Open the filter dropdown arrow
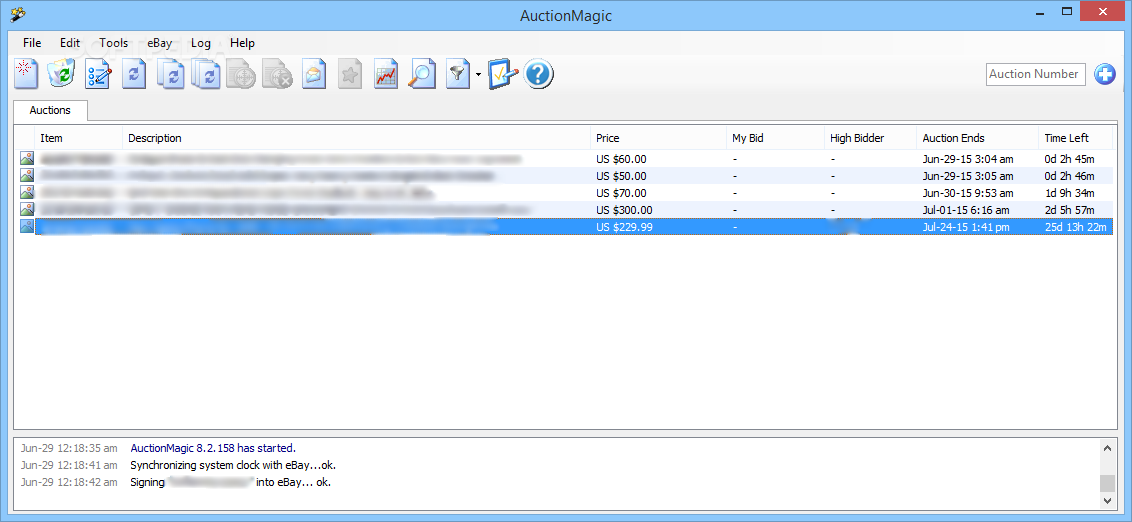The width and height of the screenshot is (1132, 522). [x=478, y=74]
